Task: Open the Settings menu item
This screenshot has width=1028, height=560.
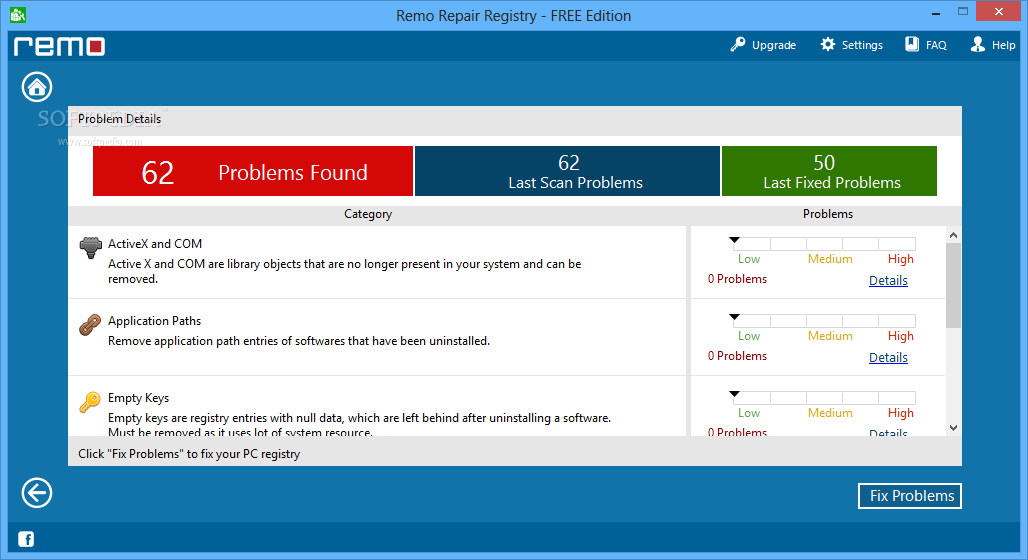Action: tap(852, 45)
